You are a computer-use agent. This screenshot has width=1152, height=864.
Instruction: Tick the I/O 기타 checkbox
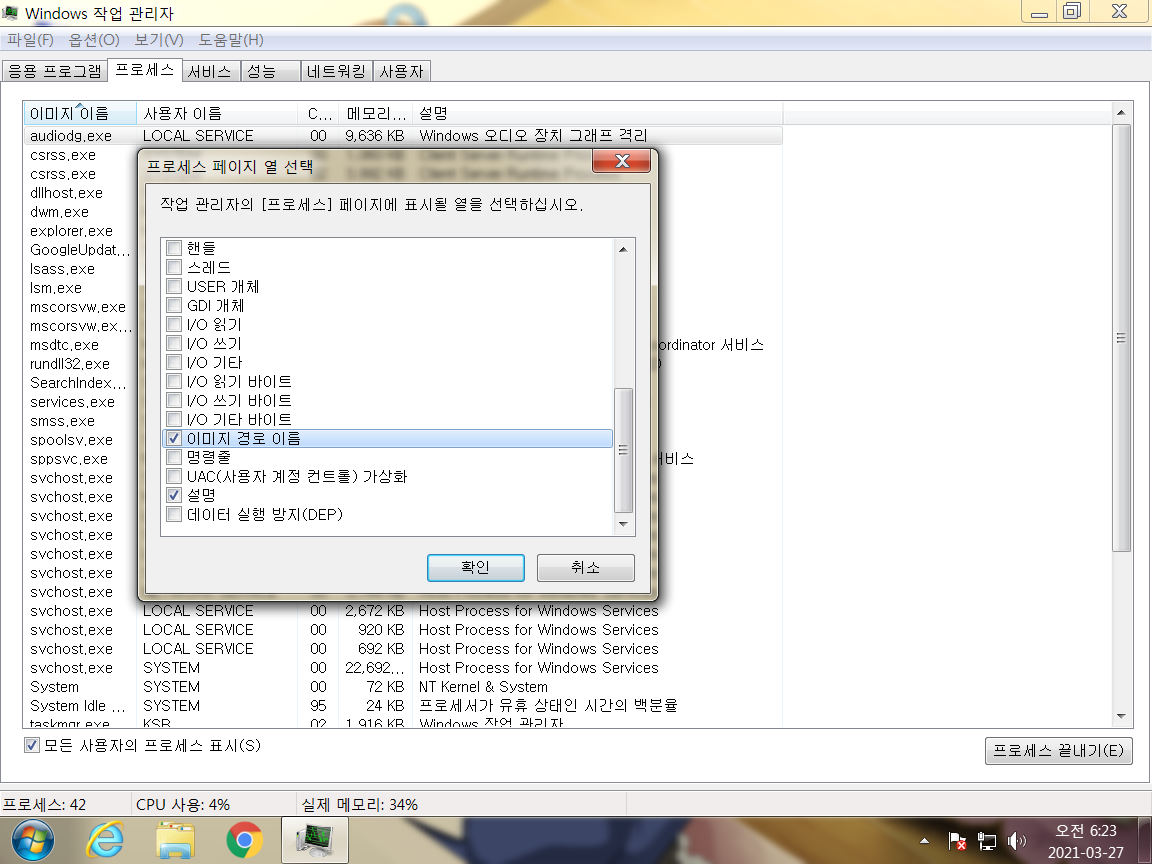point(174,362)
